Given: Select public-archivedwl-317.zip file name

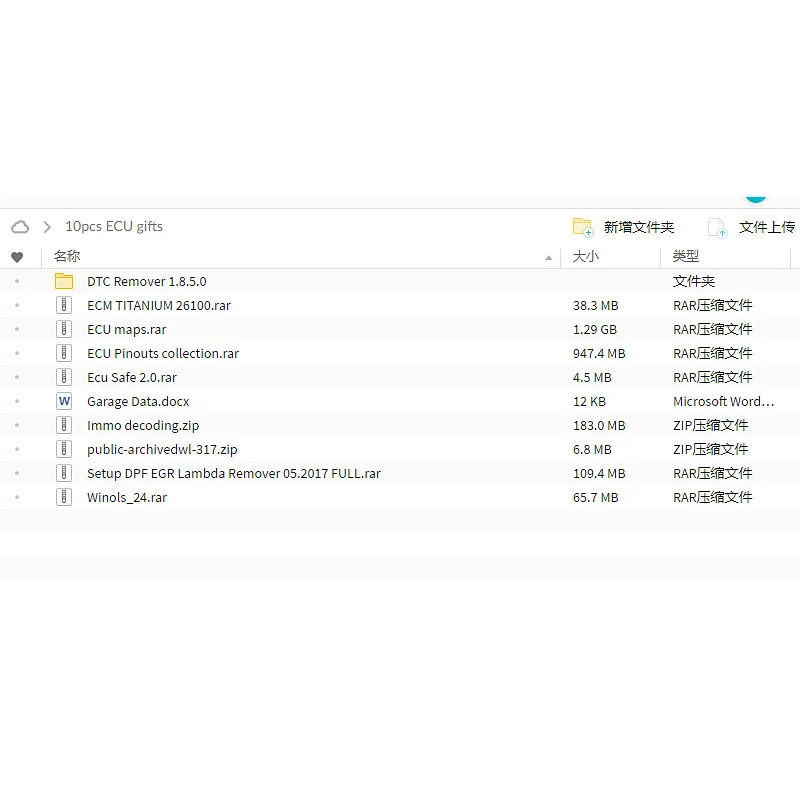Looking at the screenshot, I should pyautogui.click(x=162, y=449).
